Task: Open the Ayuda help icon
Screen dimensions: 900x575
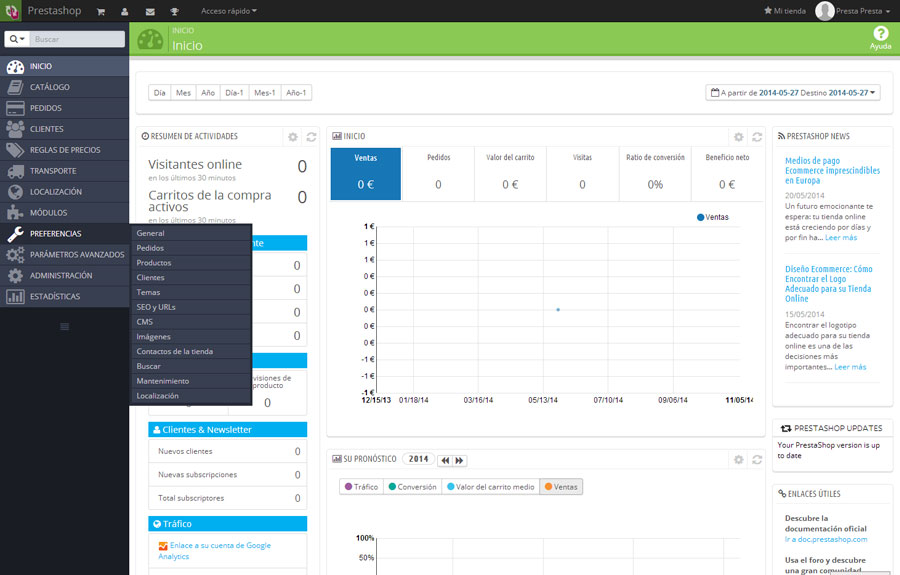Action: [x=880, y=38]
